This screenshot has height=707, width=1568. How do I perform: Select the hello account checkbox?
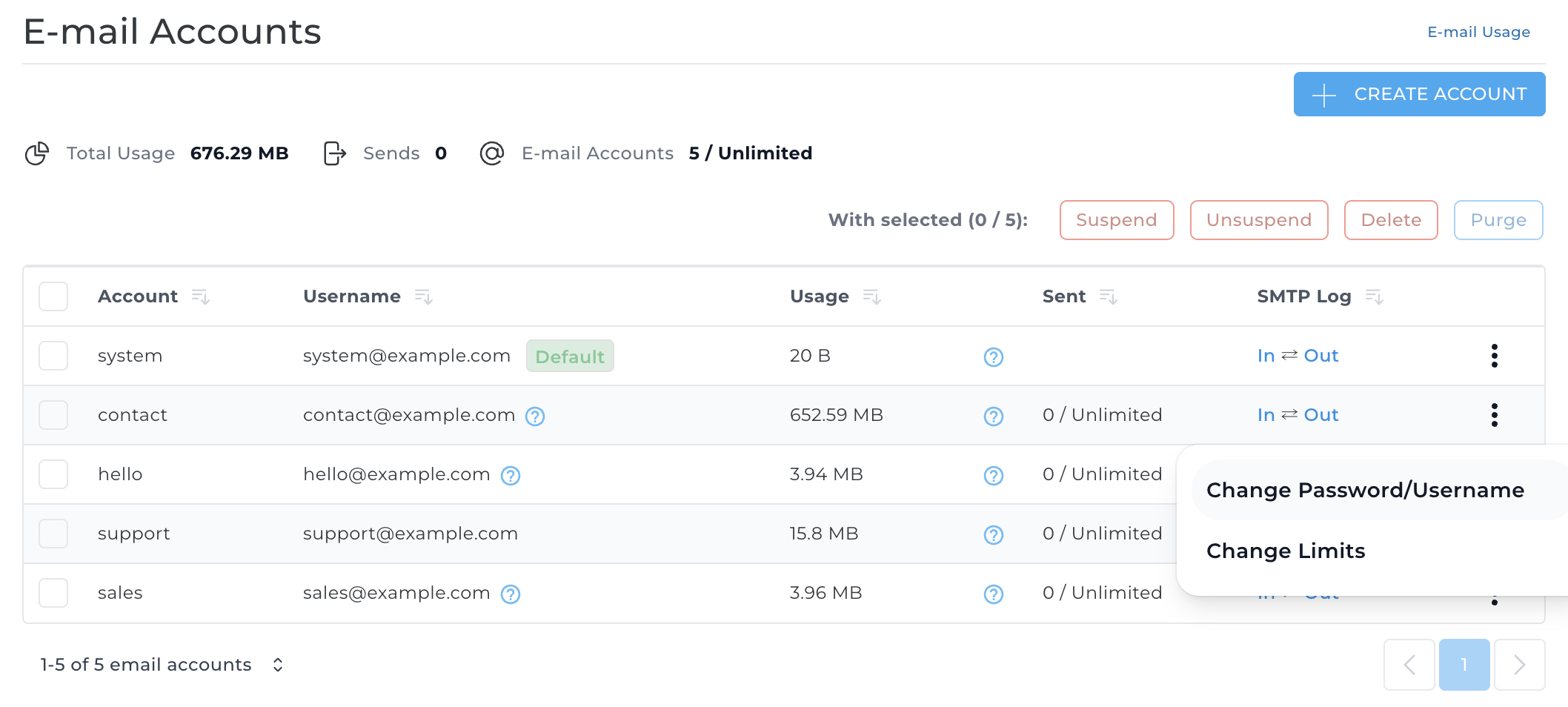[x=53, y=474]
